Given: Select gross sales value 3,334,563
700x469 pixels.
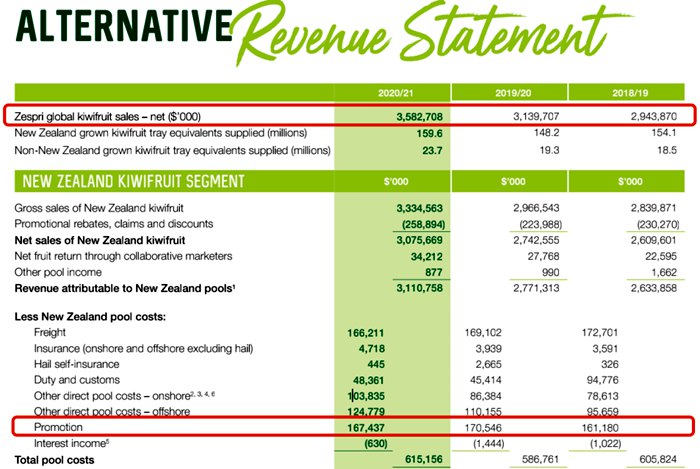Looking at the screenshot, I should [419, 208].
